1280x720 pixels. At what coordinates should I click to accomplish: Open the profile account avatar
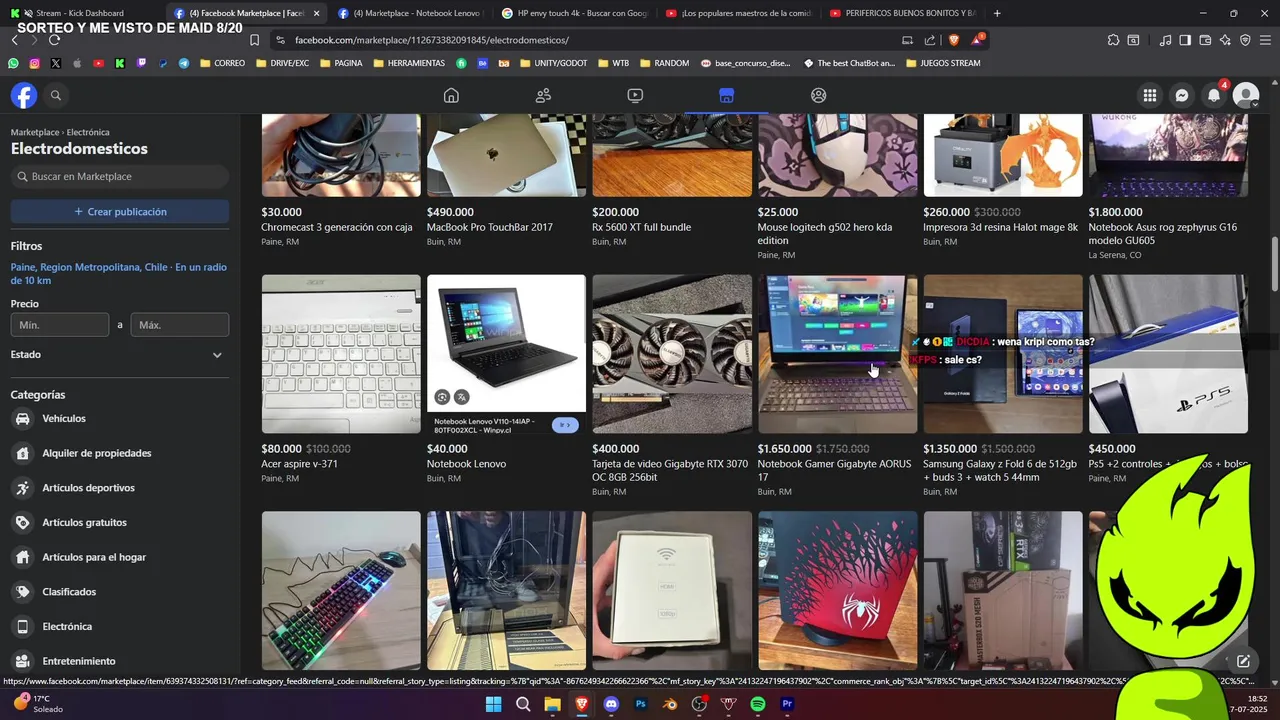tap(1246, 95)
